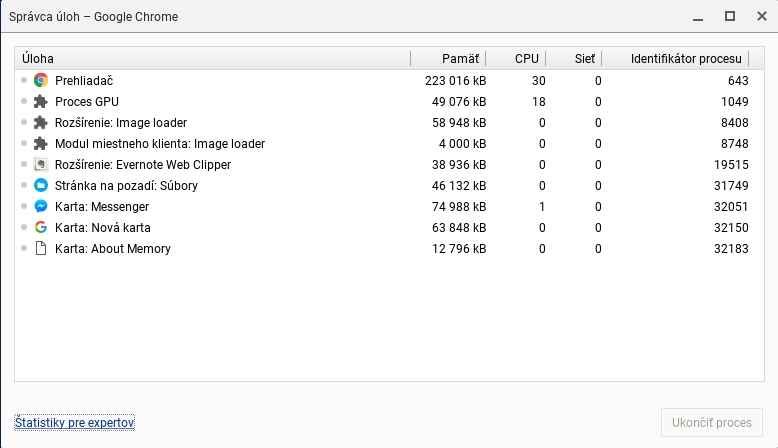Click the page icon for About Memory
This screenshot has width=778, height=448.
point(41,249)
